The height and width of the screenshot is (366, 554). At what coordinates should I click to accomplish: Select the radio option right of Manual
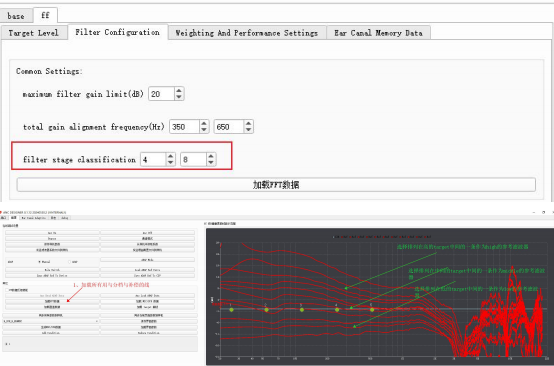[69, 262]
